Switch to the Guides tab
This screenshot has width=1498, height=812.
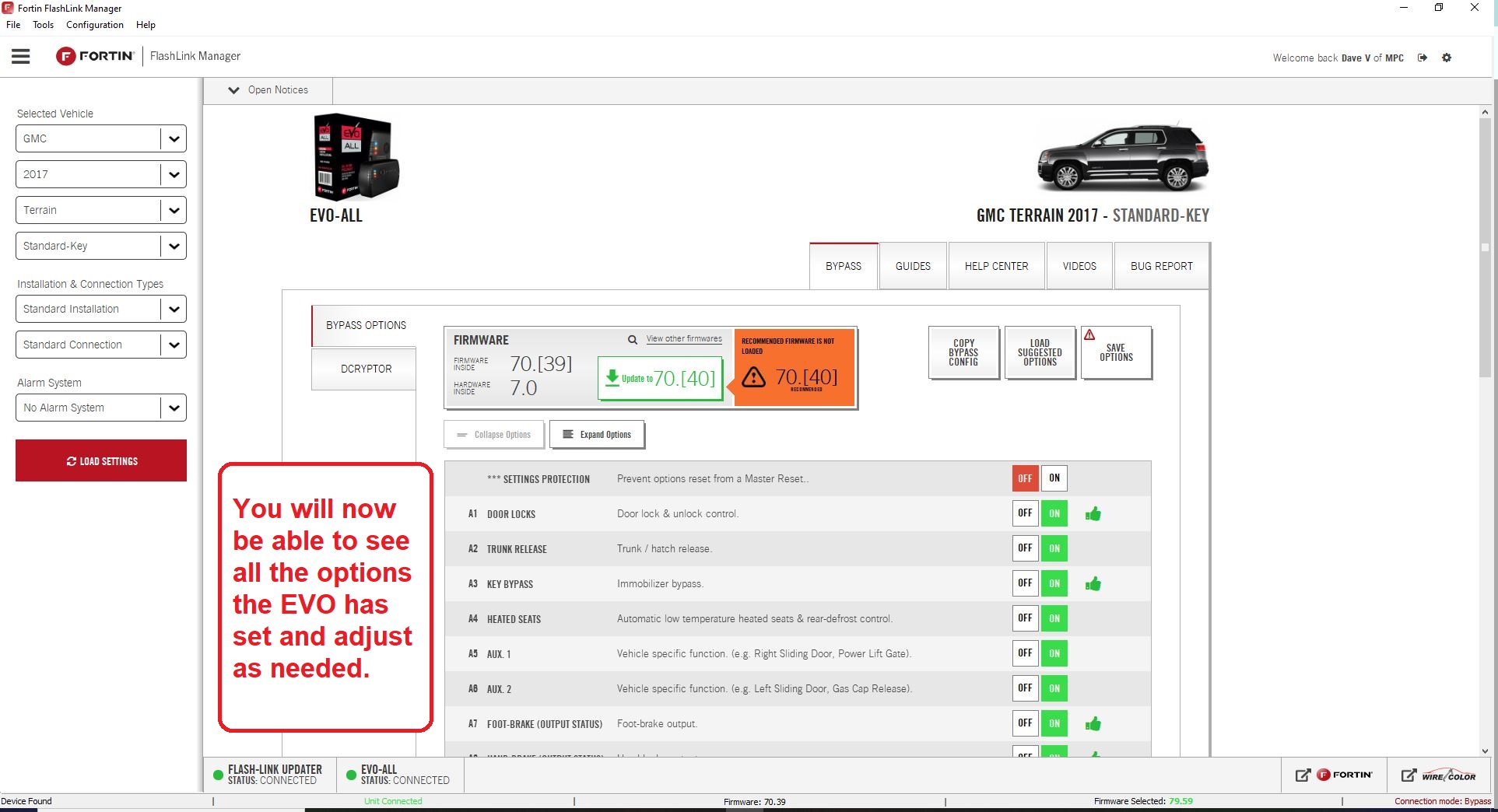coord(913,266)
